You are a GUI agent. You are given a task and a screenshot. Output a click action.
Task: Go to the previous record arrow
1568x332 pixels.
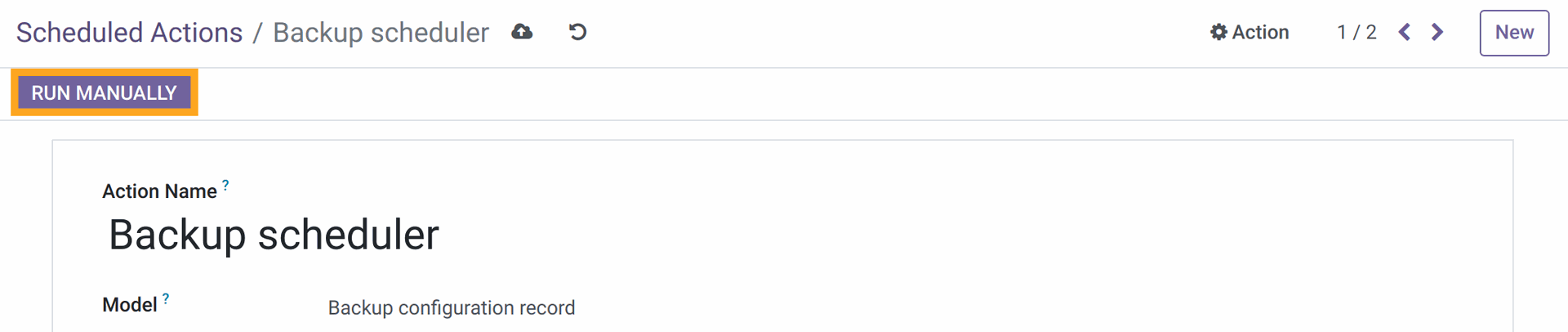1405,32
